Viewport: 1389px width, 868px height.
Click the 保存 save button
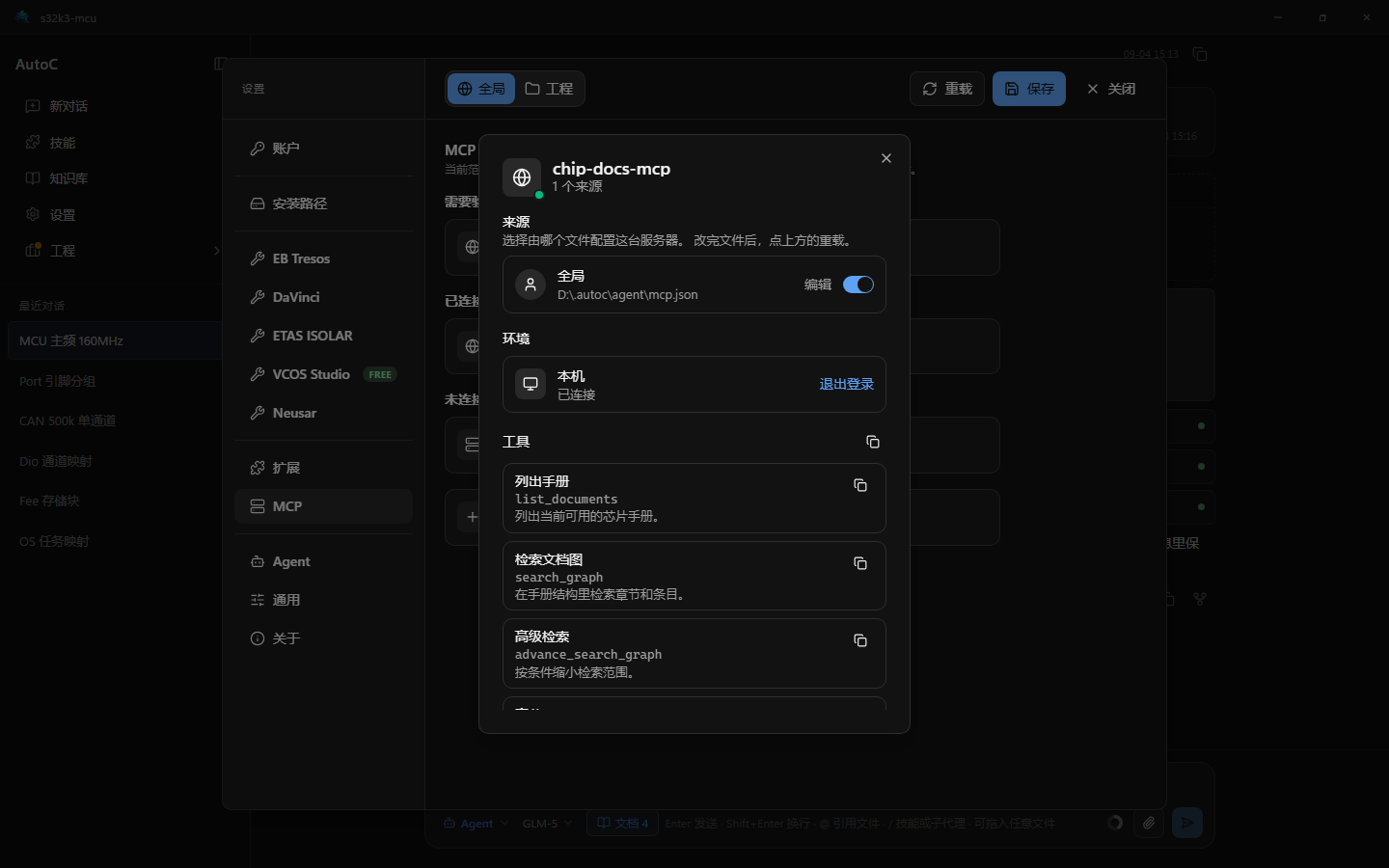1029,89
